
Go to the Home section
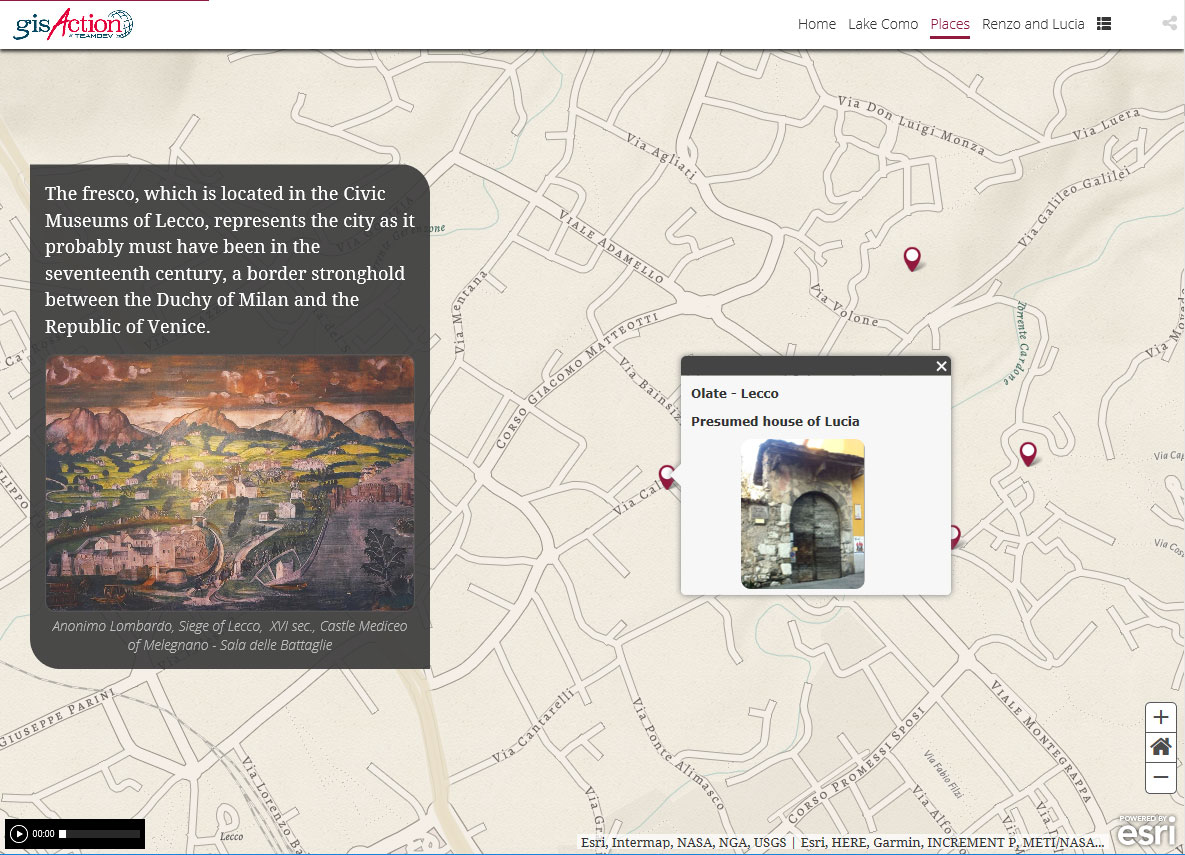816,24
